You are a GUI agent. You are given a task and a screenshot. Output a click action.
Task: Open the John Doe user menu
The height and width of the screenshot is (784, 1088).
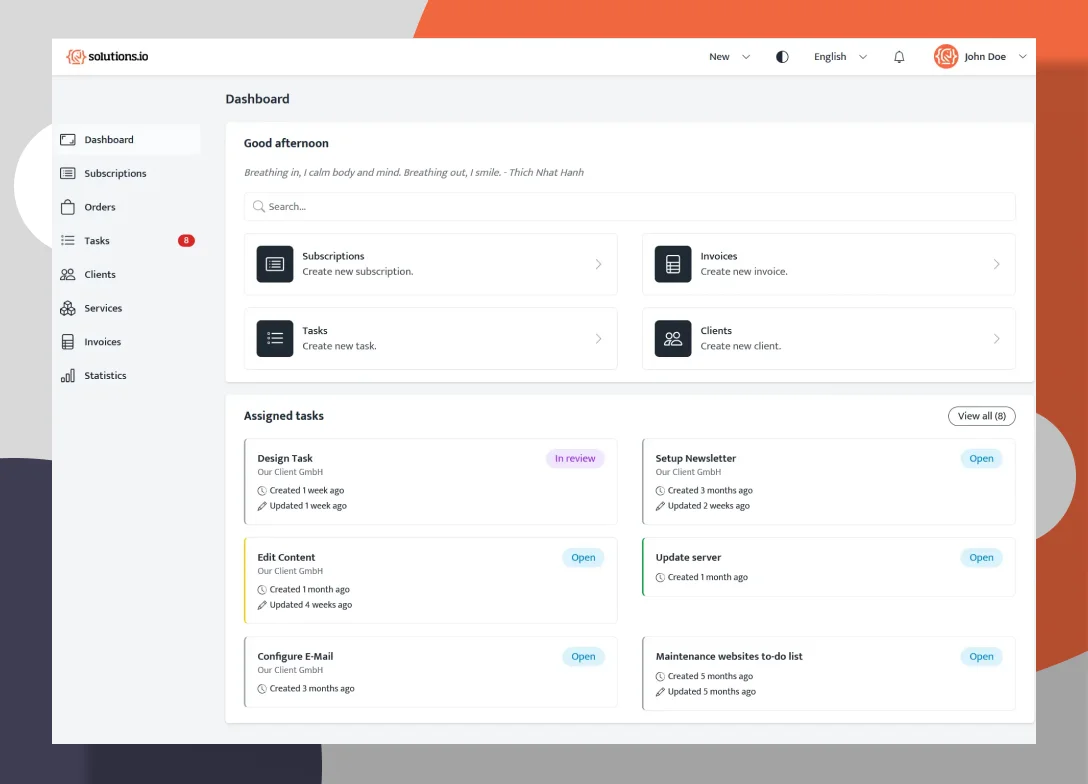click(980, 57)
